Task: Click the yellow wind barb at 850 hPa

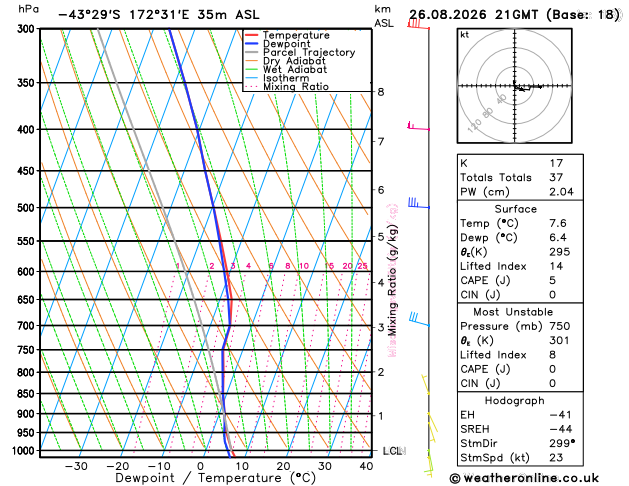Action: pyautogui.click(x=425, y=385)
